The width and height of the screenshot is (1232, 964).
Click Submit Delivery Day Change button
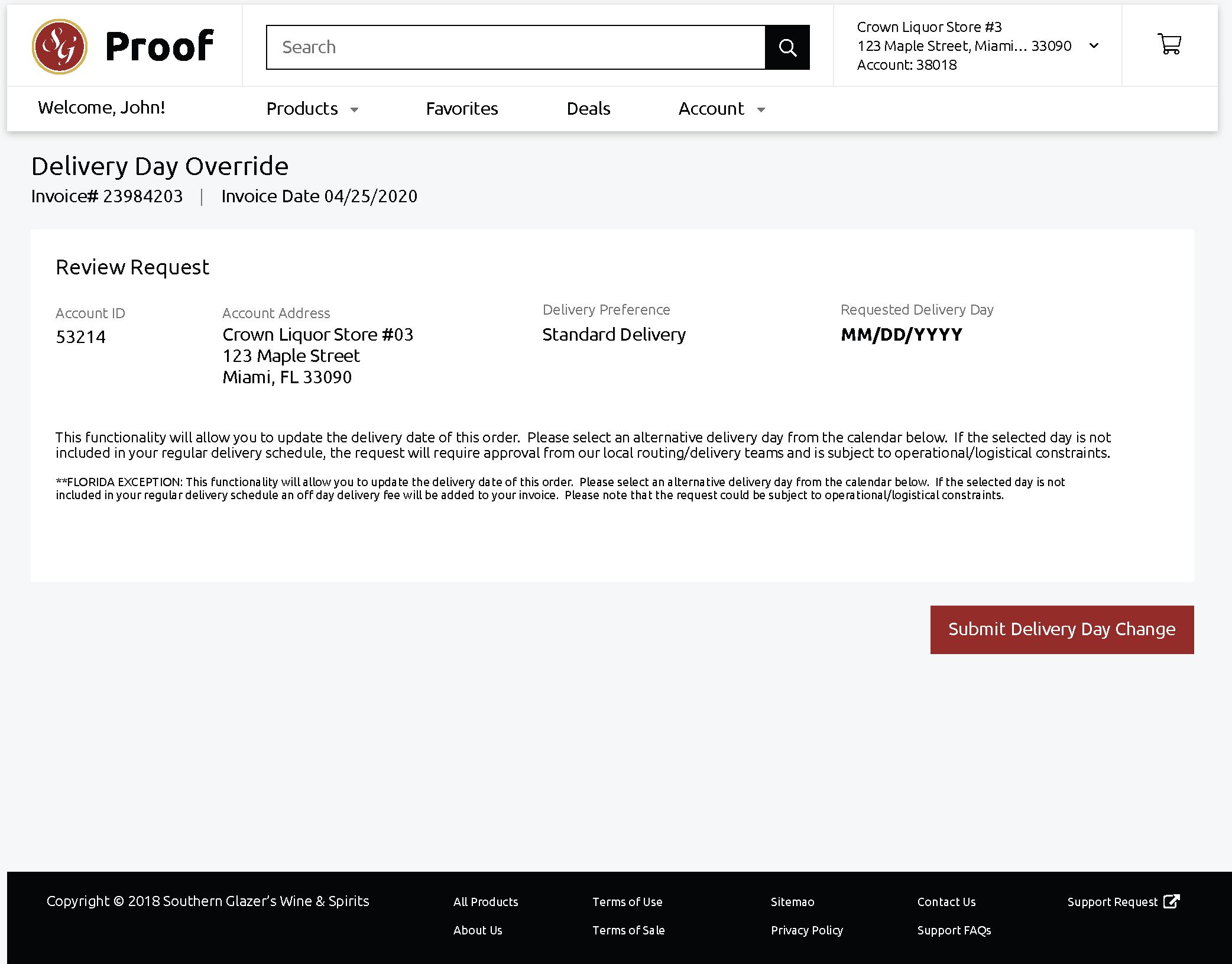[x=1062, y=629]
